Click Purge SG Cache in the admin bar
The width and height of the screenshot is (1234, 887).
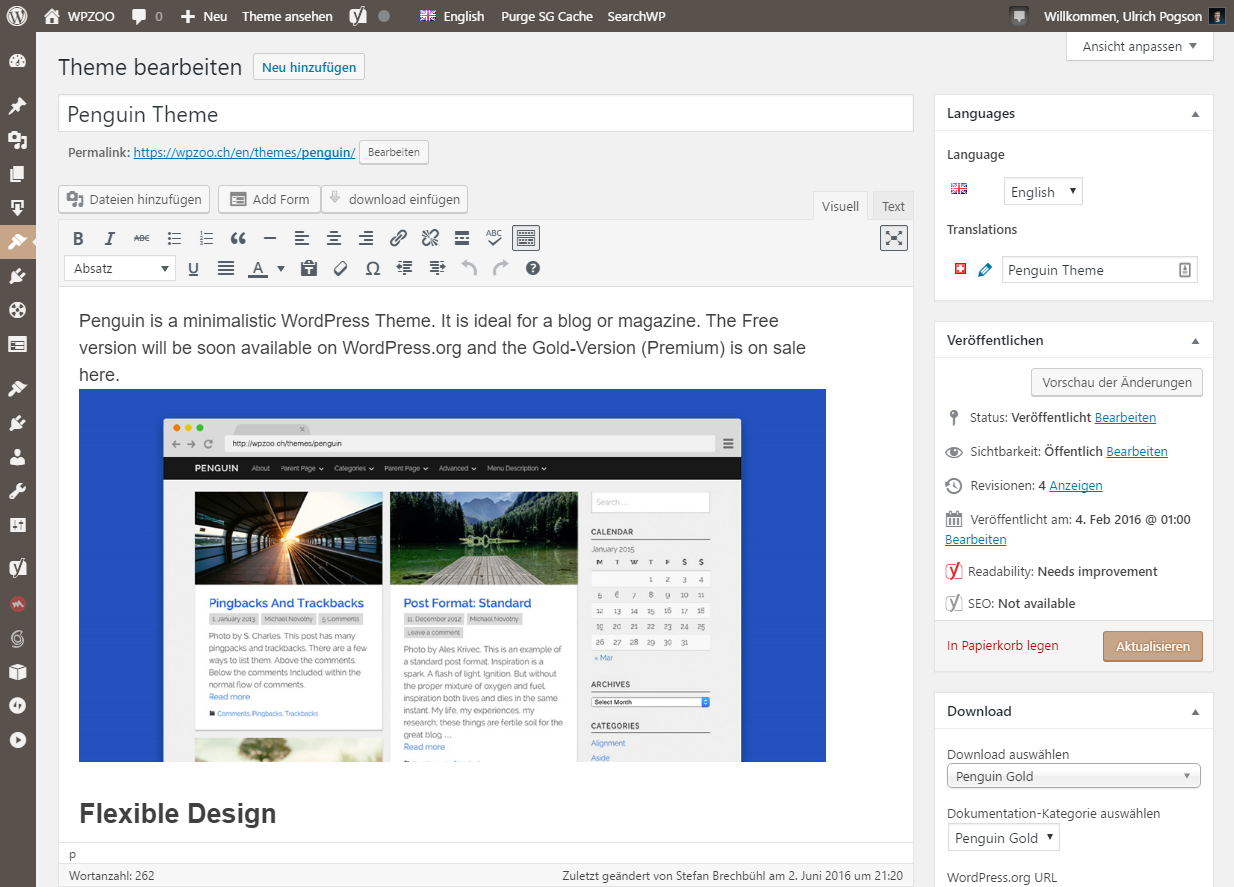point(546,16)
